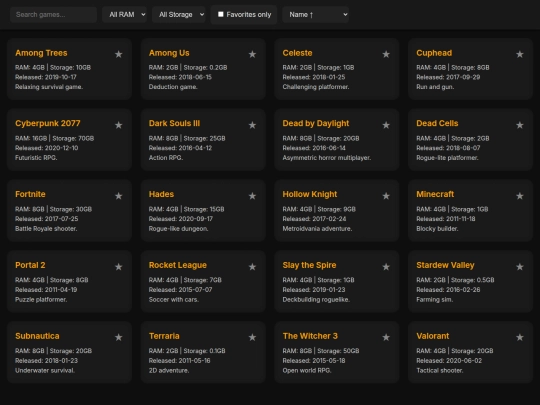This screenshot has width=540, height=405.
Task: Star the Rocket League card
Action: pyautogui.click(x=252, y=267)
